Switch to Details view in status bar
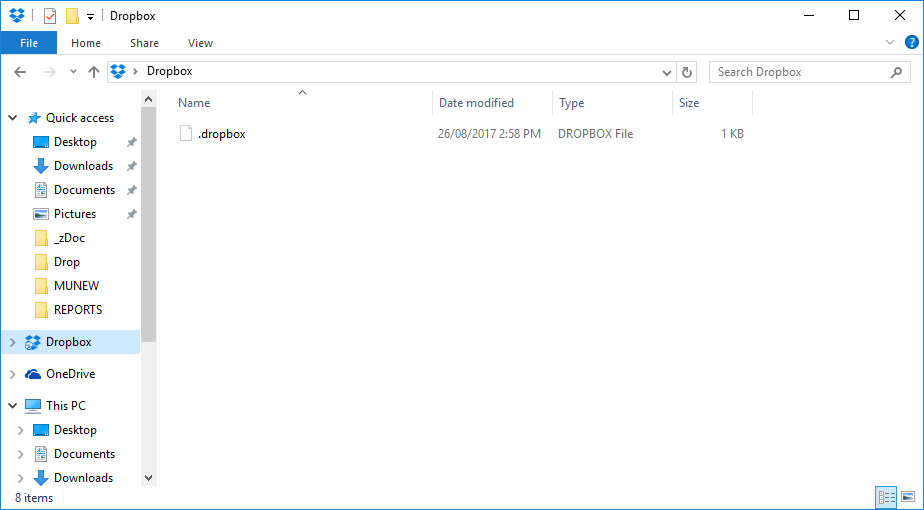This screenshot has width=924, height=510. pos(886,497)
